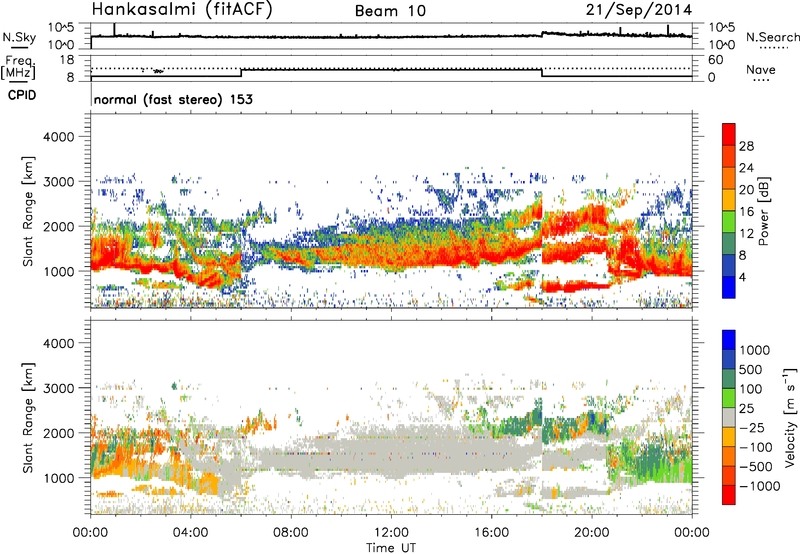800x554 pixels.
Task: Click the '20:00' time axis tick label
Action: pos(591,533)
